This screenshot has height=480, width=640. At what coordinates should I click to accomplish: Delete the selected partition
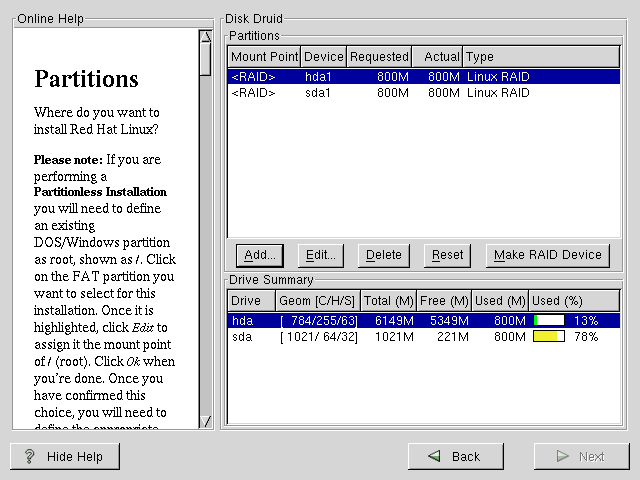coord(383,255)
